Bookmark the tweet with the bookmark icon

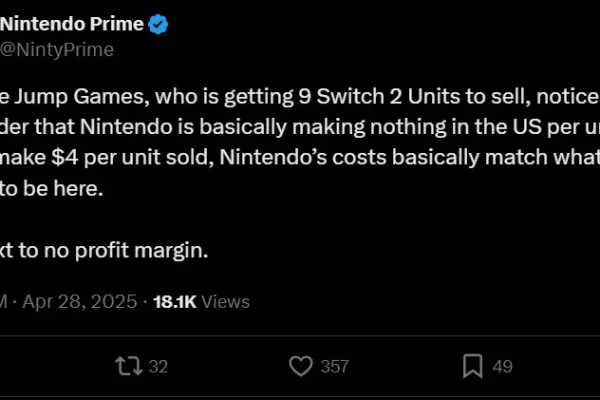[473, 366]
